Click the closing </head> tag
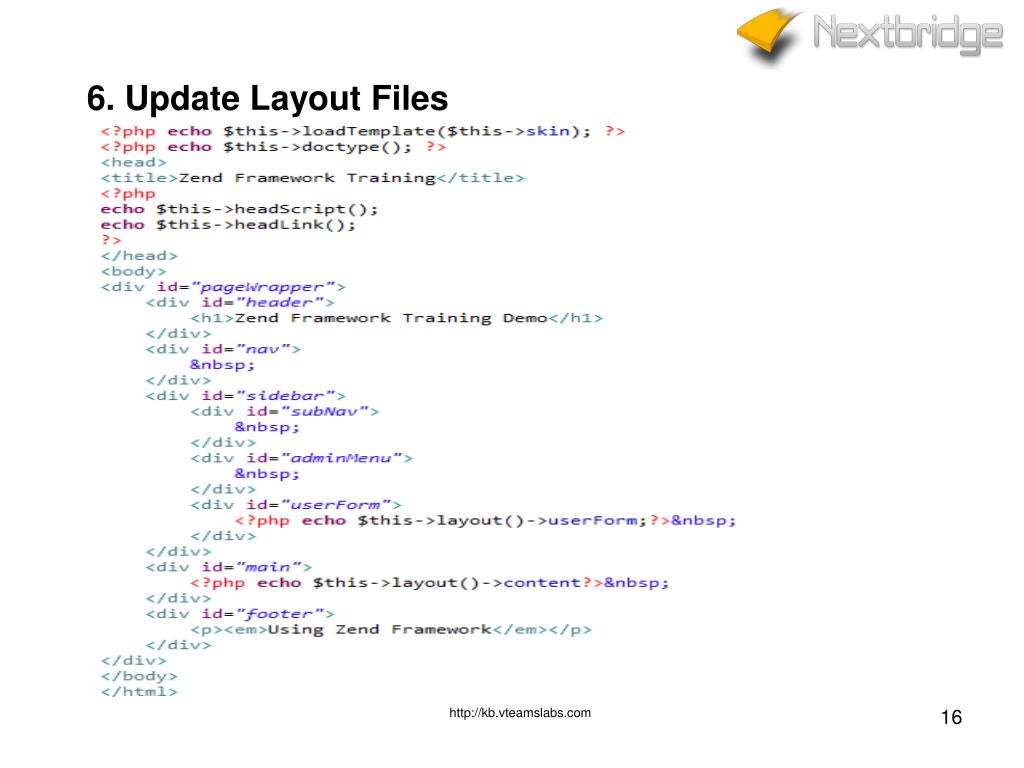Image resolution: width=1024 pixels, height=768 pixels. tap(138, 256)
